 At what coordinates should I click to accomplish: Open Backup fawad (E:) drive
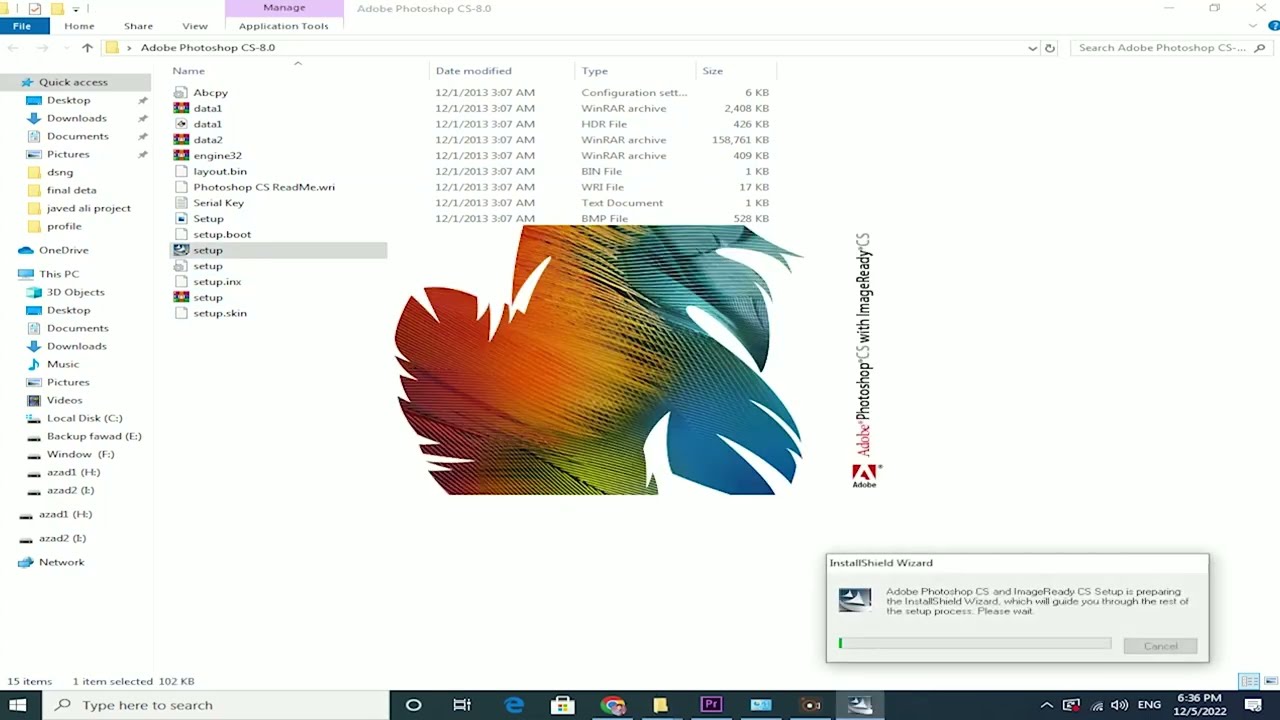point(94,436)
